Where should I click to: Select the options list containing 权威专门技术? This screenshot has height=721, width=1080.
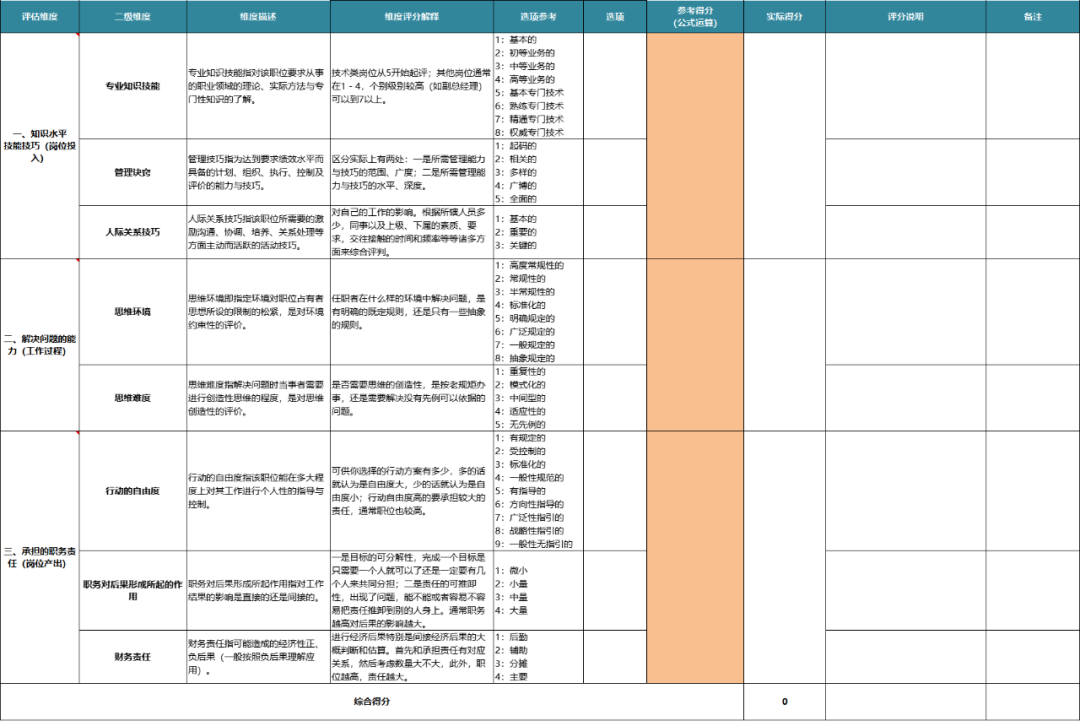pyautogui.click(x=538, y=86)
